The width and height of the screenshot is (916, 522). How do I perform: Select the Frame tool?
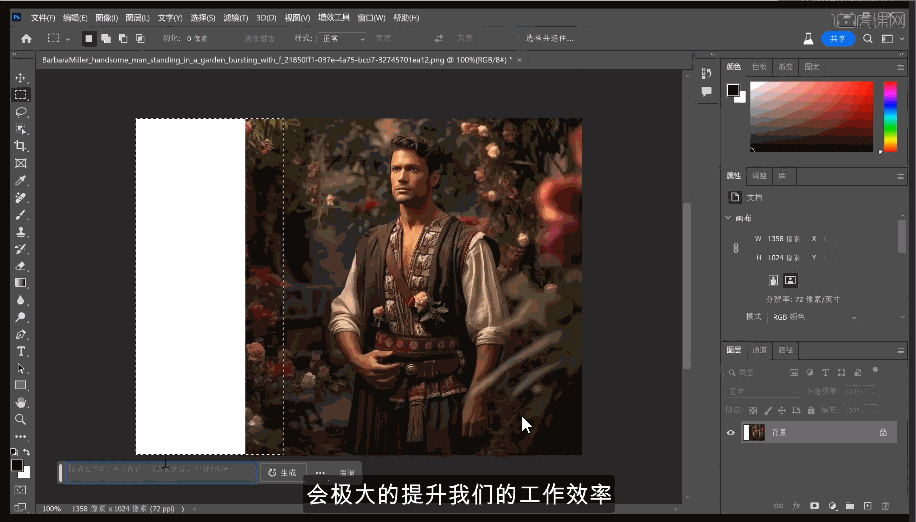point(20,163)
